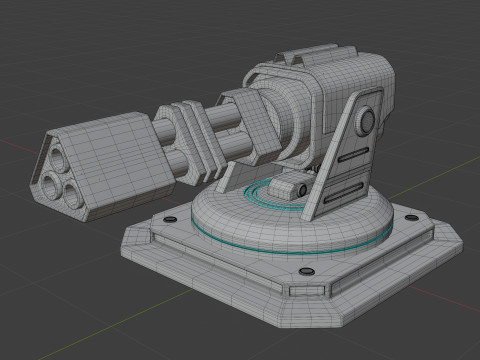
Task: Click the lower slot on side bracket
Action: click(x=343, y=193)
